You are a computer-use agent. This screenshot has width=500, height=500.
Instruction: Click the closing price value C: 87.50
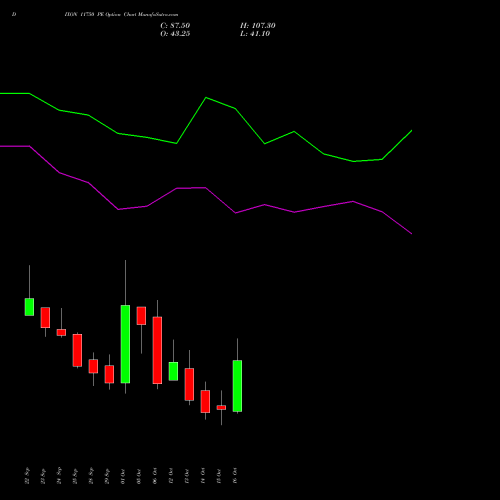175,26
